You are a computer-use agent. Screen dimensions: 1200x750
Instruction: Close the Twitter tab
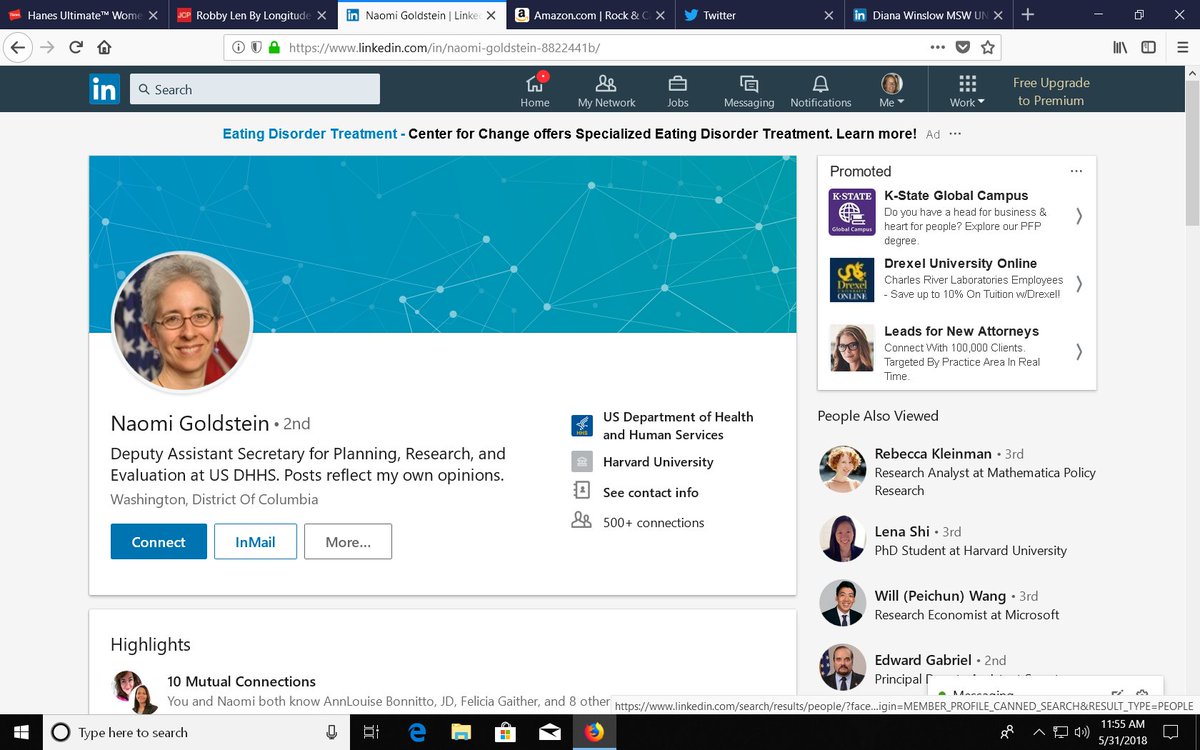(828, 15)
